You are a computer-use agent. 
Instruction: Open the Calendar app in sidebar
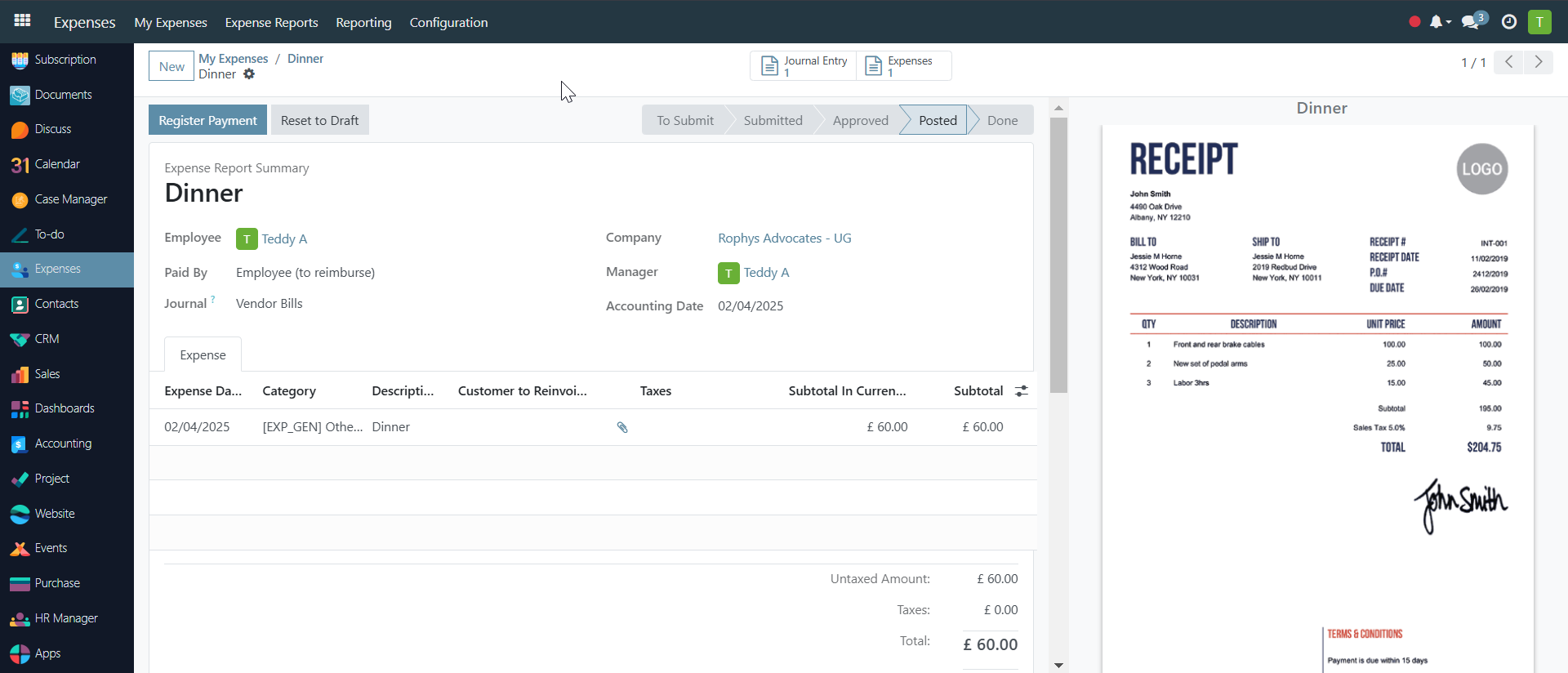coord(67,164)
